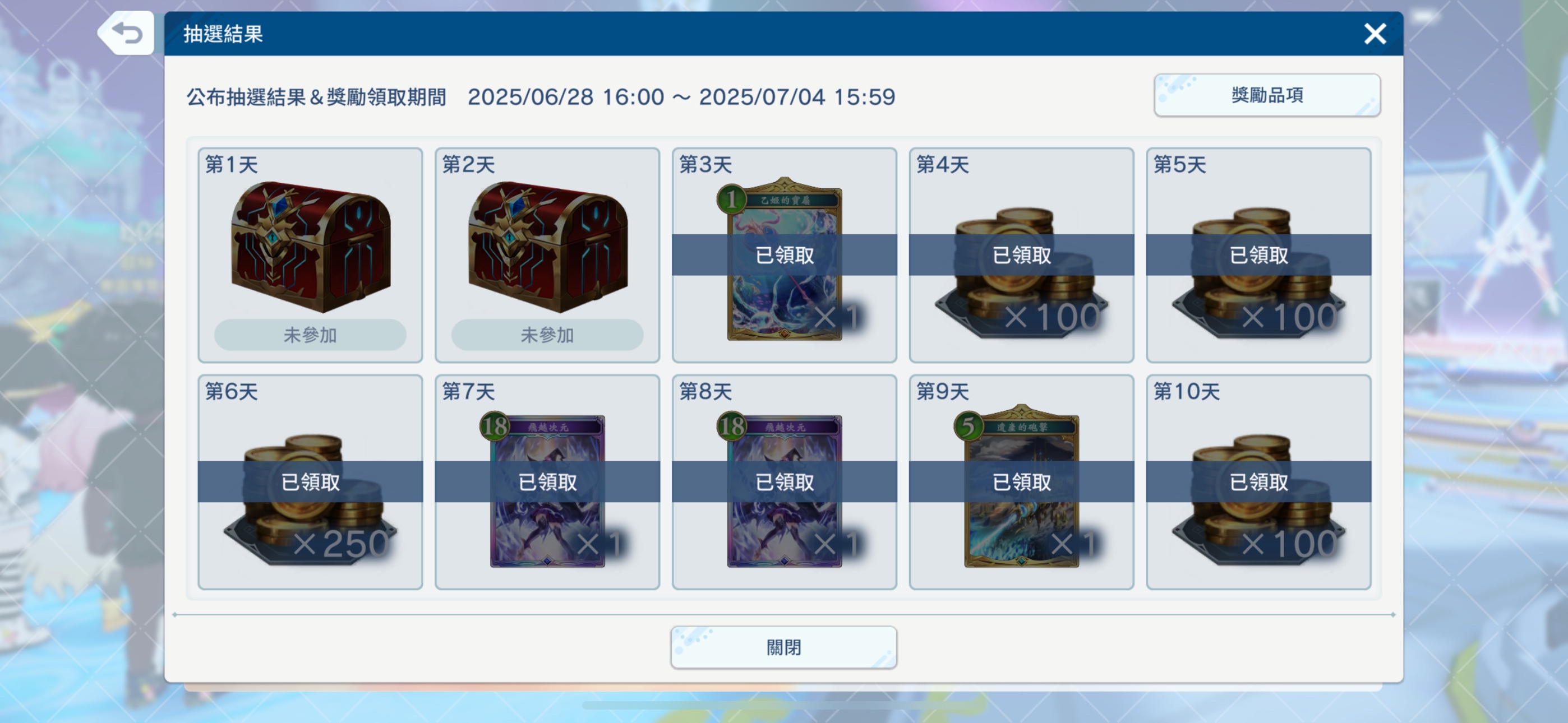Click the 關閉 button
Screen dimensions: 1568x723
click(783, 647)
